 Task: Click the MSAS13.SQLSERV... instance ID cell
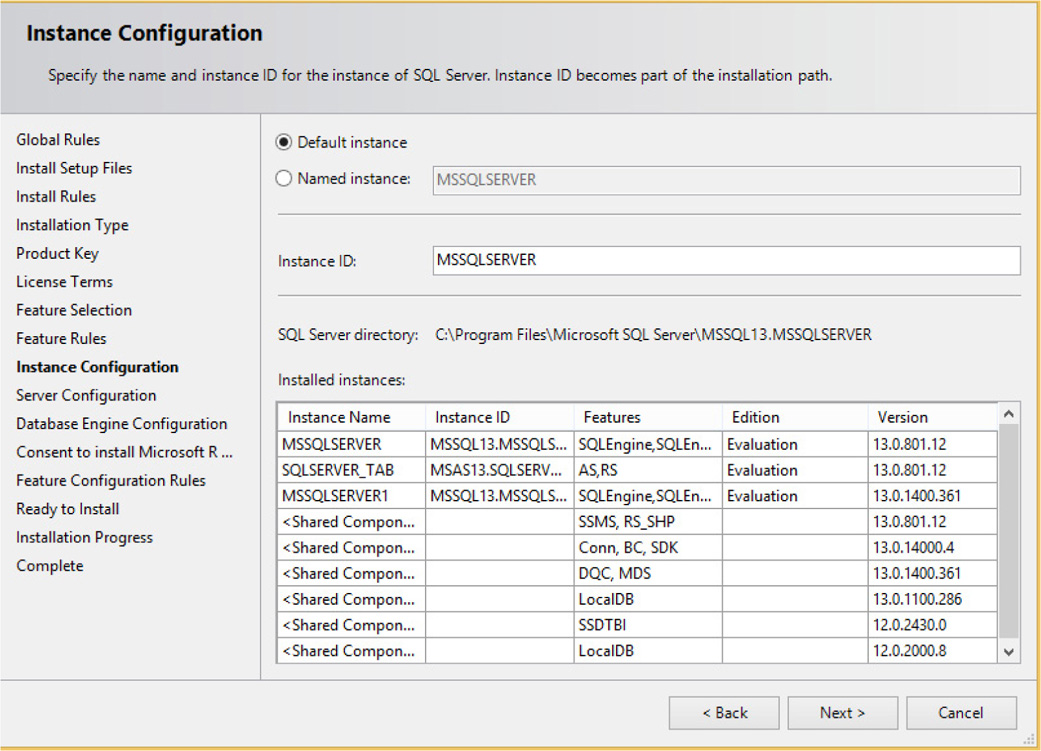(x=499, y=470)
